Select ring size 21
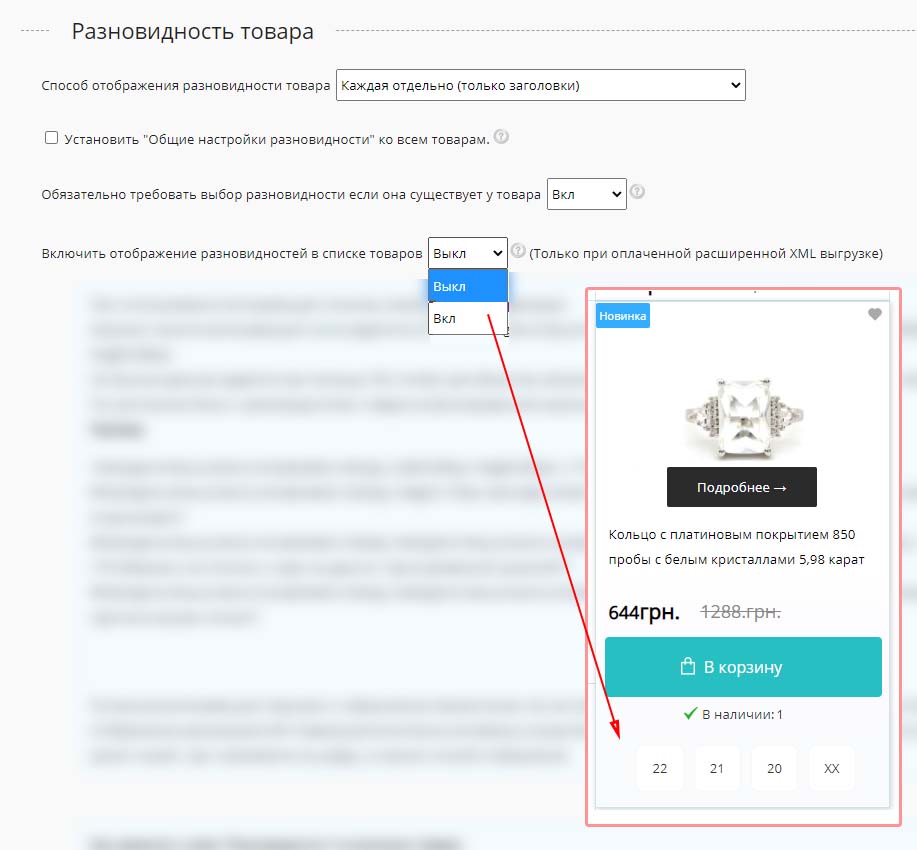Viewport: 917px width, 850px height. coord(717,768)
